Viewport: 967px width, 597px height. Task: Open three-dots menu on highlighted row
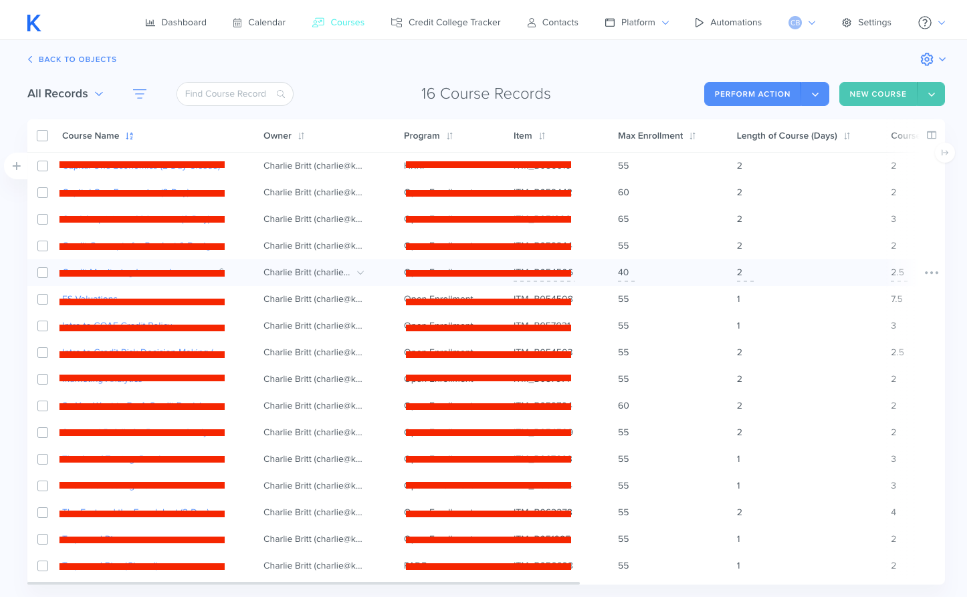(931, 273)
